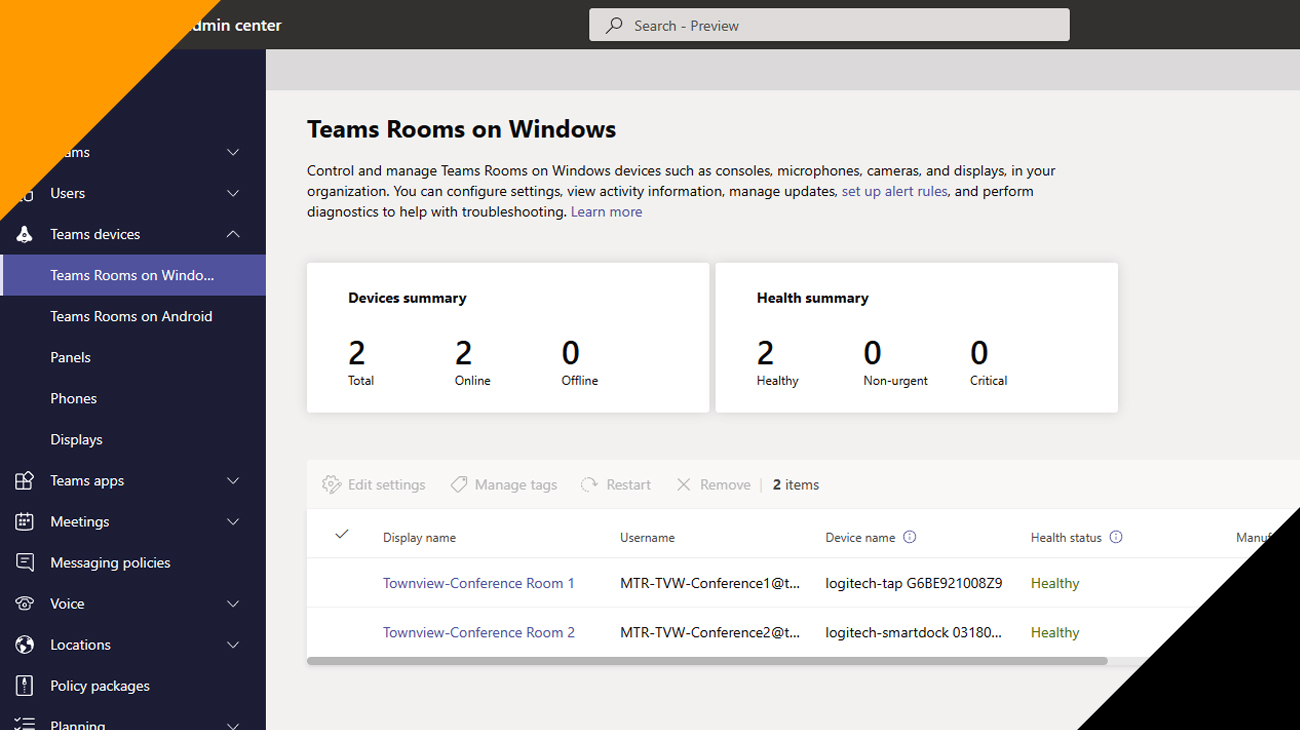Follow the Learn more link
1300x730 pixels.
click(x=606, y=212)
